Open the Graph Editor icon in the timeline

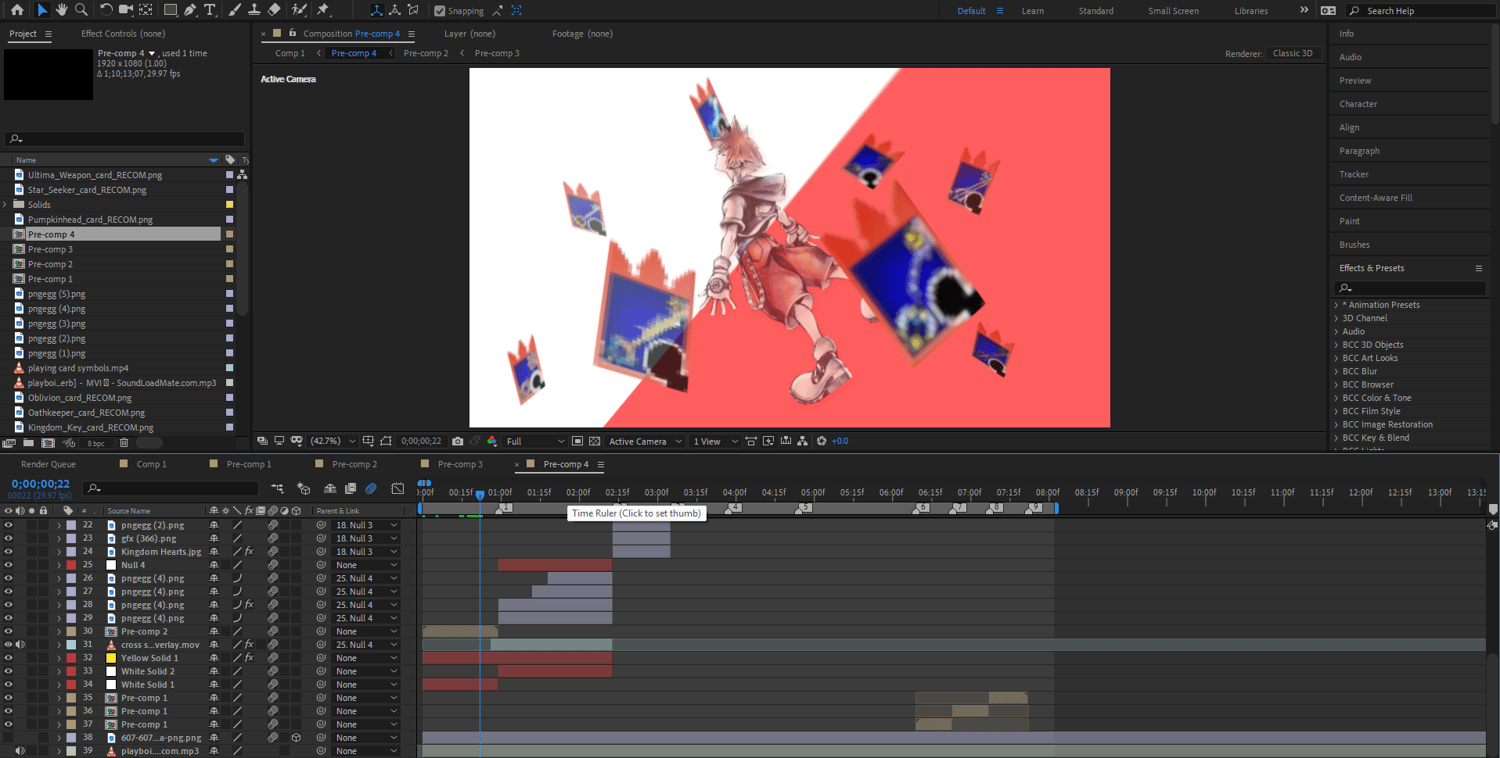click(397, 488)
